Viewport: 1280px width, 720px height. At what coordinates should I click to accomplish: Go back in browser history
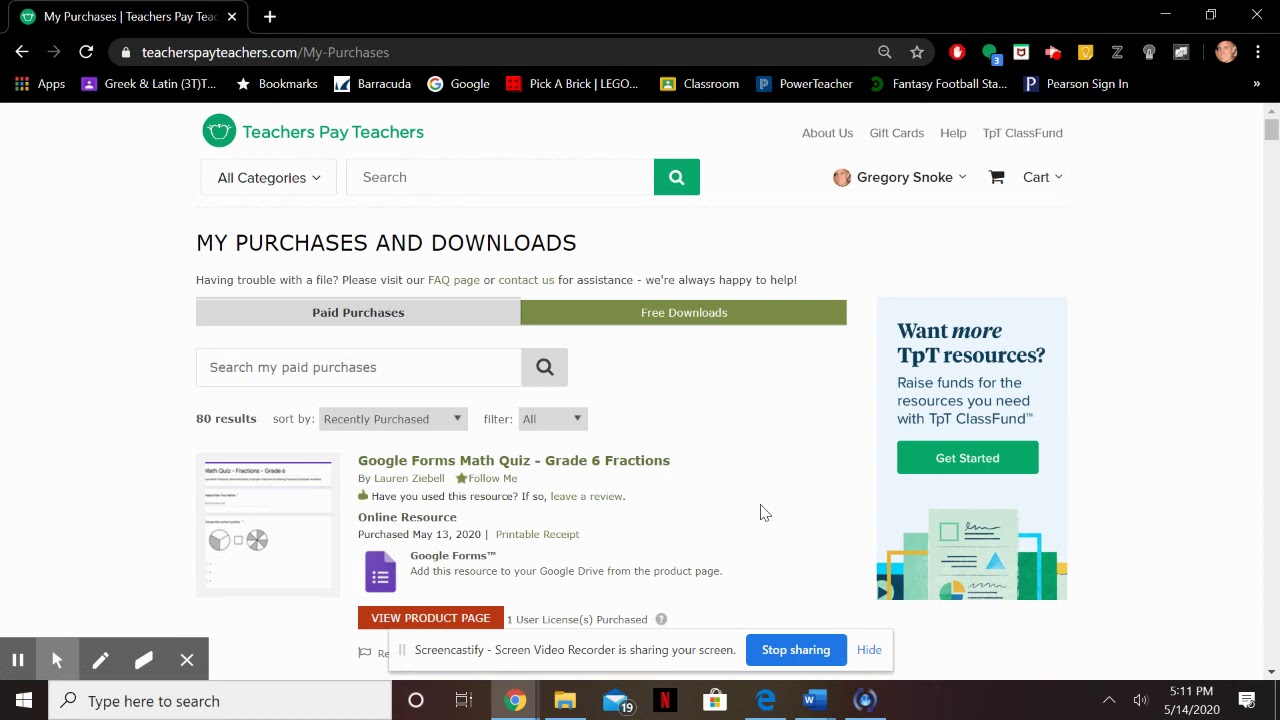coord(22,52)
